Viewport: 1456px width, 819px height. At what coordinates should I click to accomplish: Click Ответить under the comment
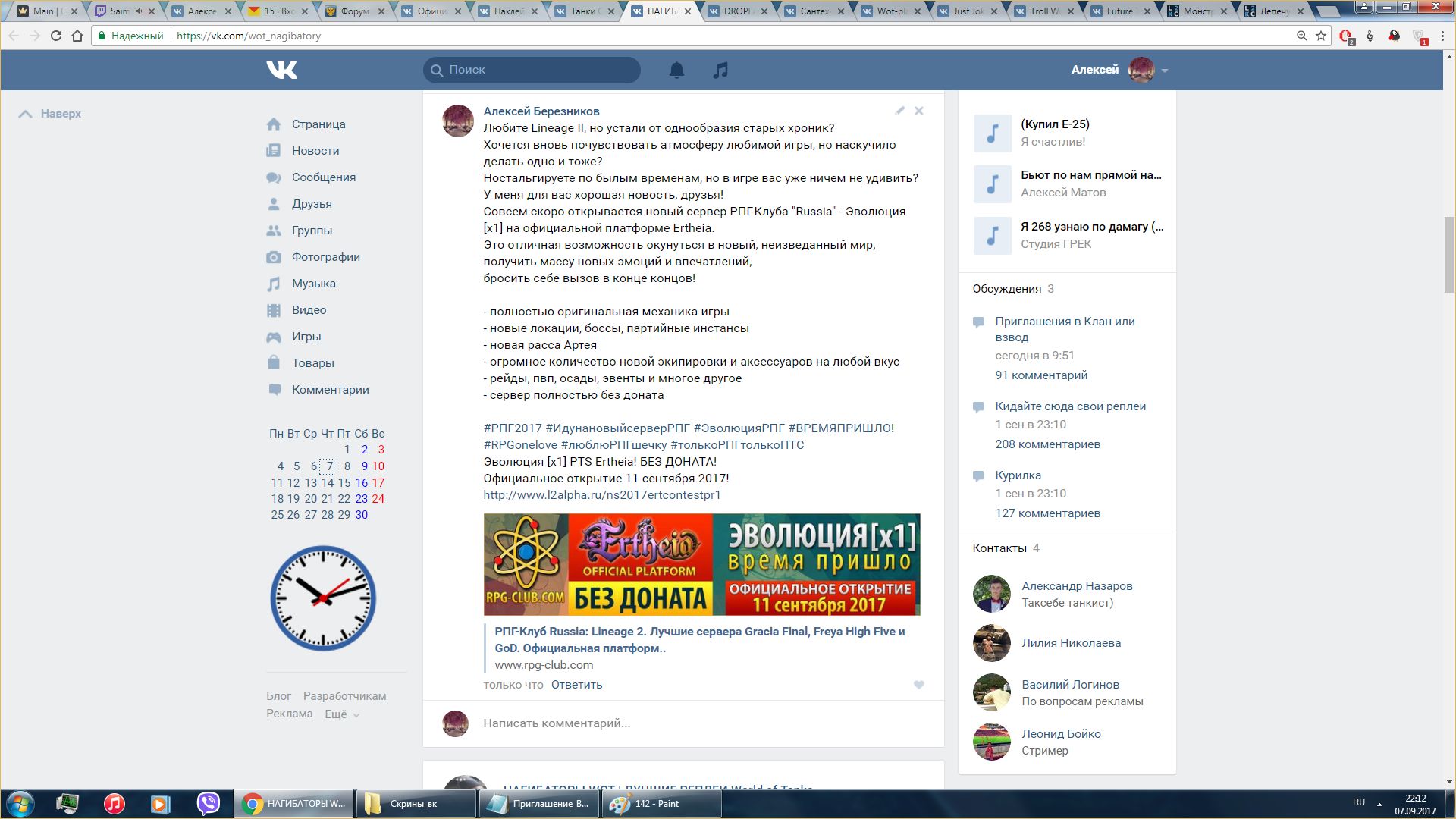click(x=576, y=685)
